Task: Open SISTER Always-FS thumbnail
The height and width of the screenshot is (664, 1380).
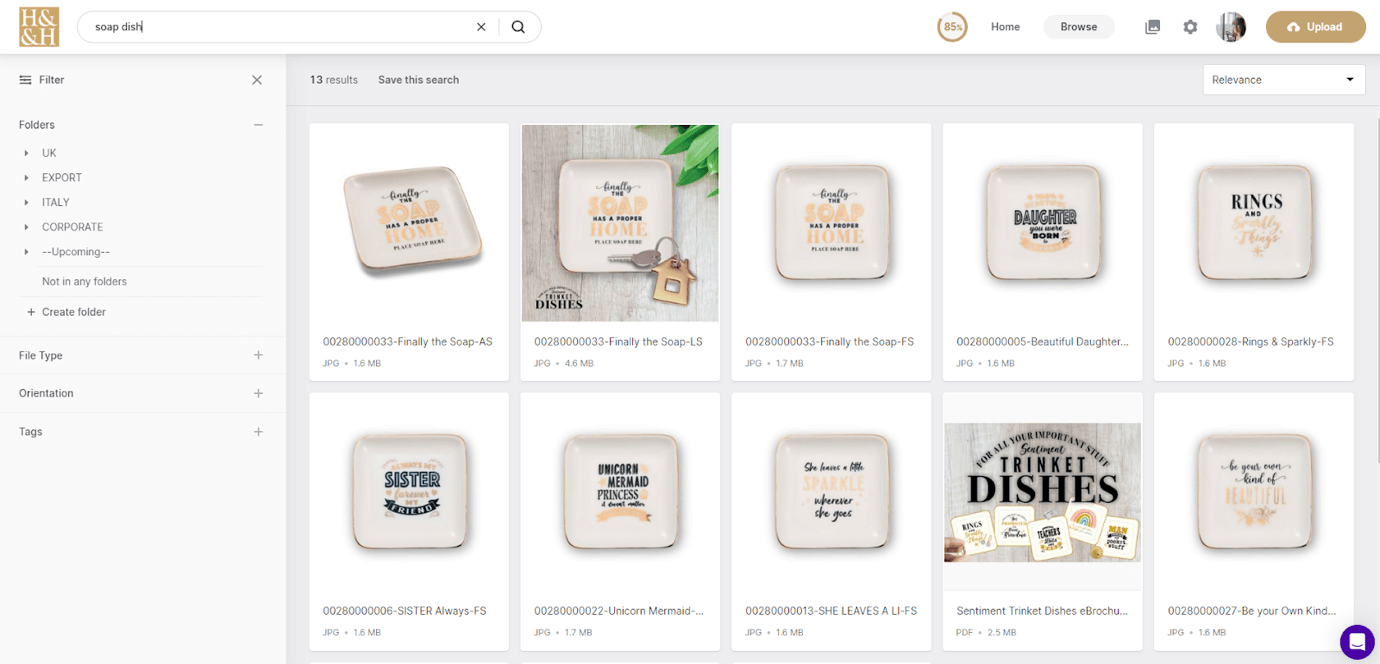Action: [x=409, y=492]
